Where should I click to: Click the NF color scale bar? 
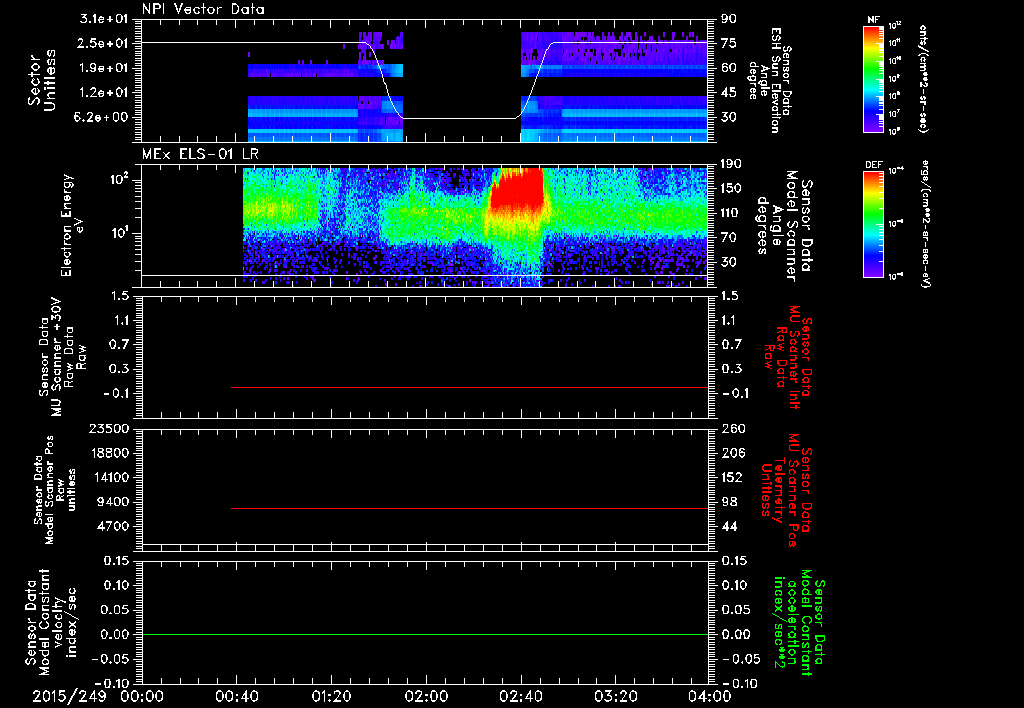click(x=873, y=78)
